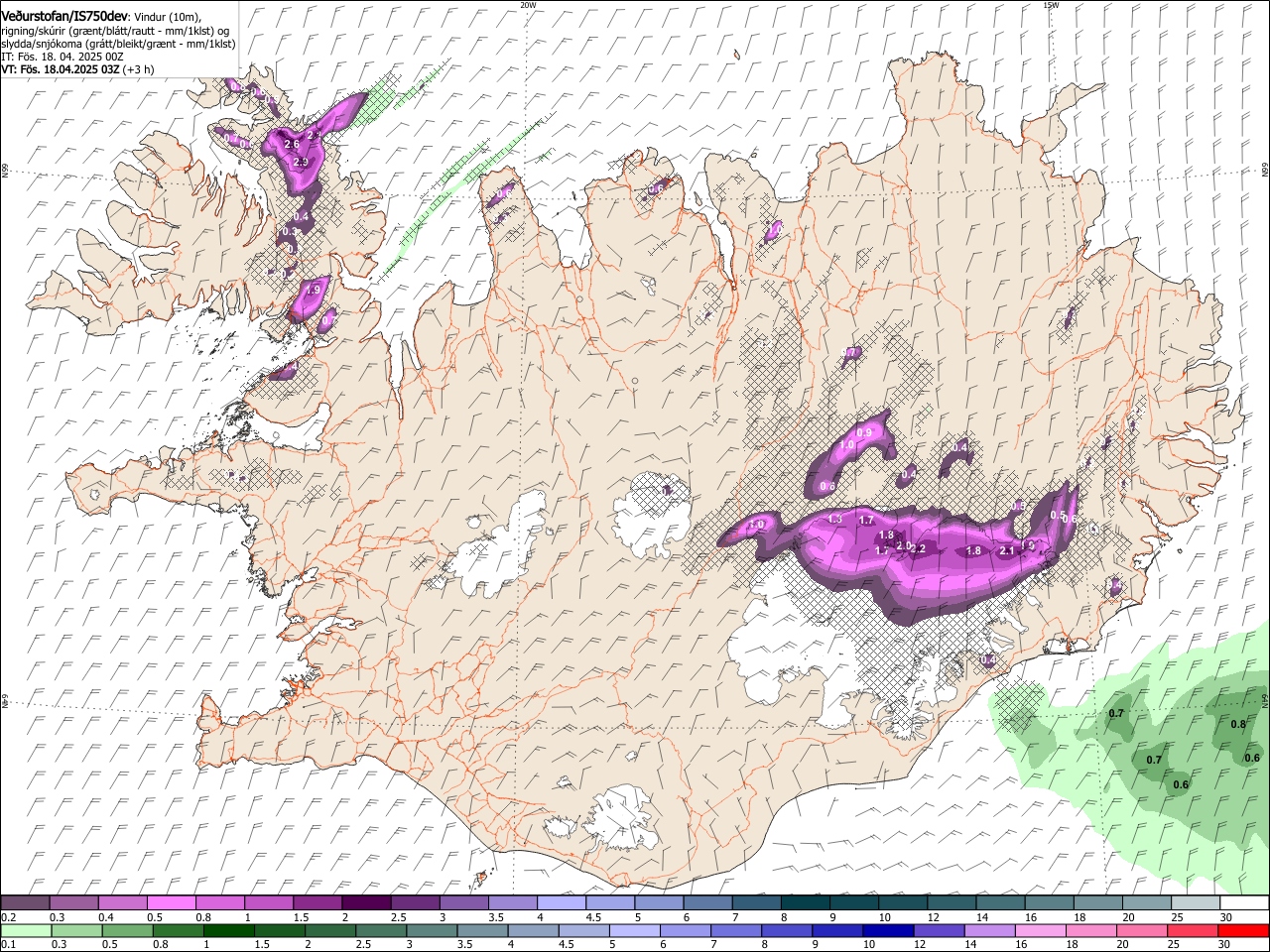The width and height of the screenshot is (1270, 952).
Task: Click the 15W longitude label at top
Action: 1051,5
